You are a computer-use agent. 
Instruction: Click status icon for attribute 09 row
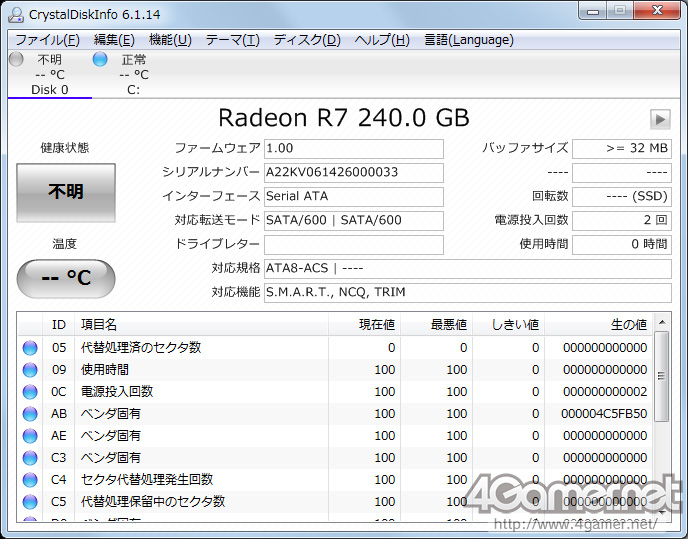30,370
